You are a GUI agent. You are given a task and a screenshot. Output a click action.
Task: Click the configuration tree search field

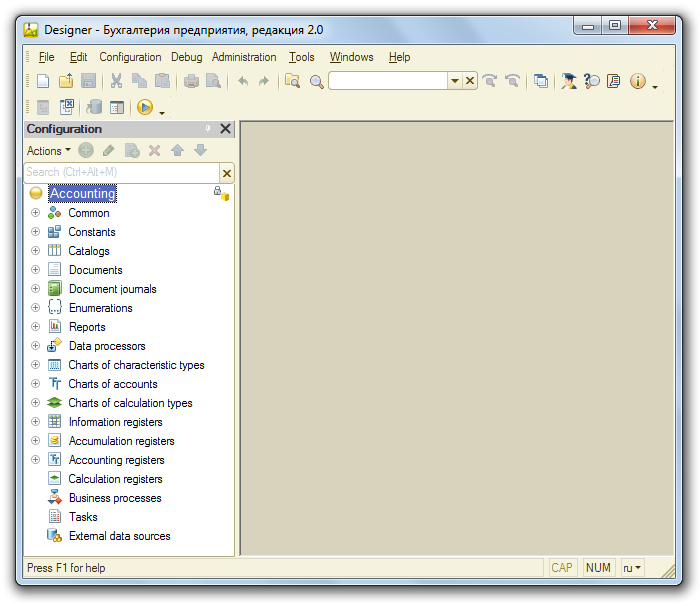click(121, 172)
